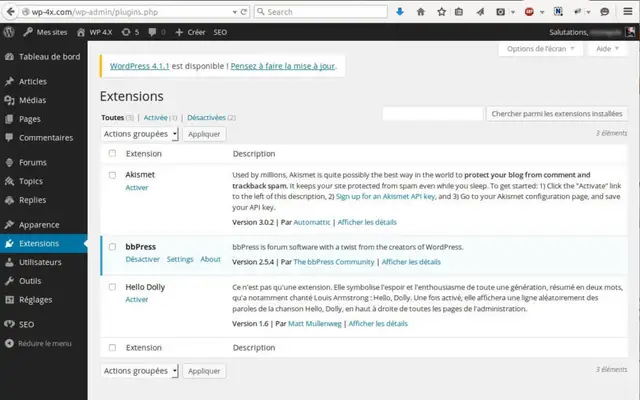Image resolution: width=640 pixels, height=400 pixels.
Task: Open the WordPress 4.1.1 link
Action: click(x=140, y=66)
